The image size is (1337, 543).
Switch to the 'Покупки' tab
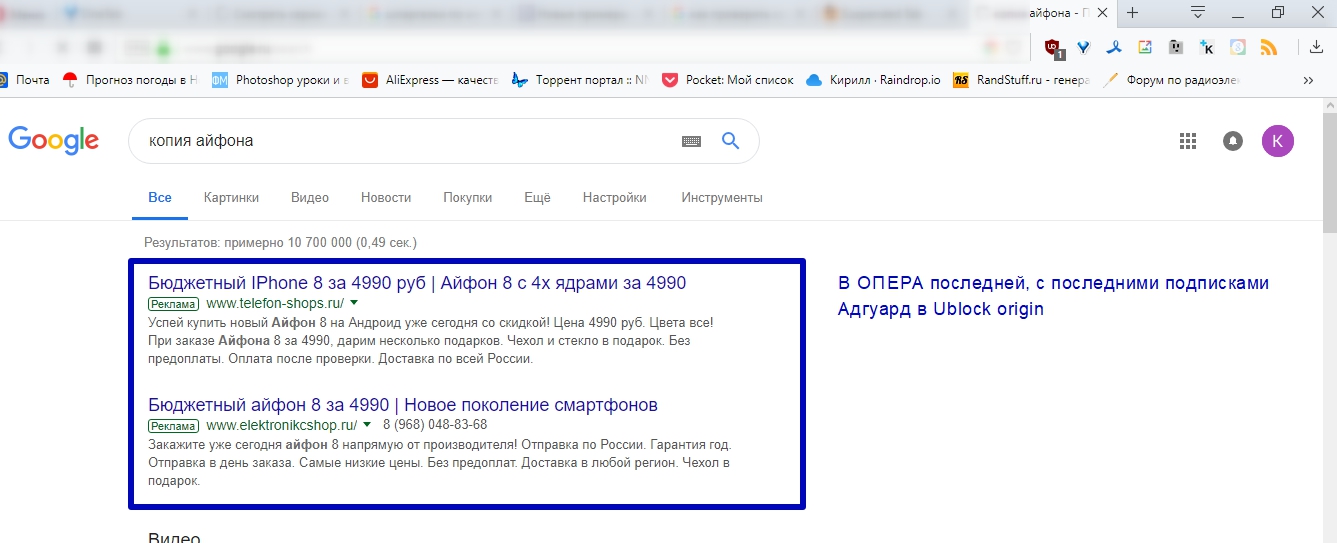tap(468, 197)
